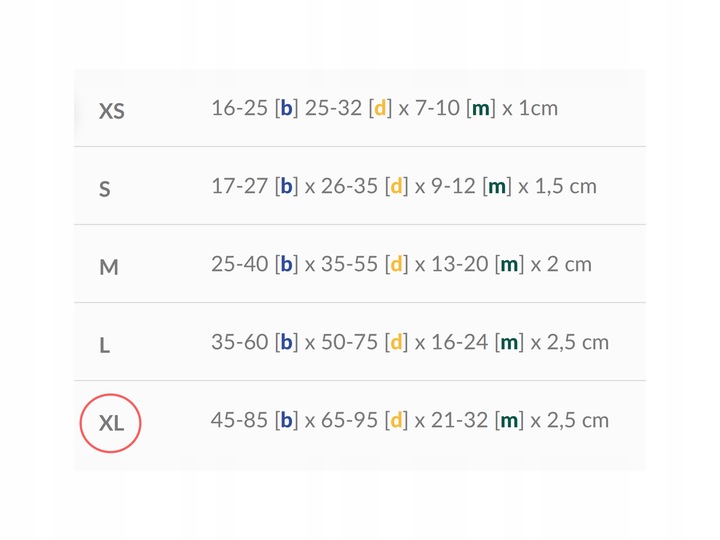Click the yellow d marker in M row

(397, 264)
